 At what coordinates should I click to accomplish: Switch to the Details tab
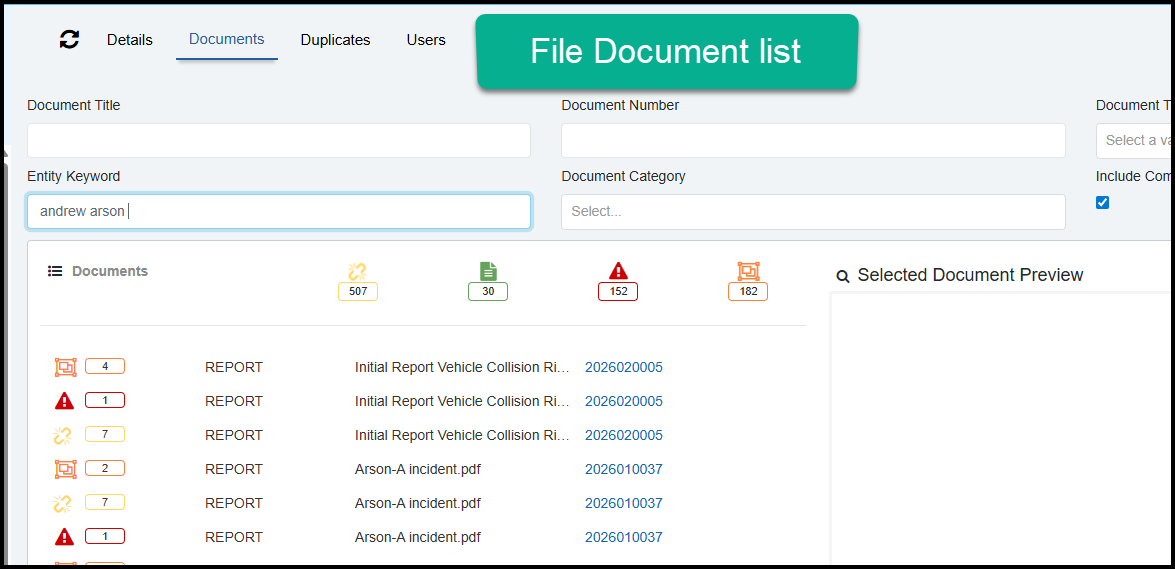(130, 40)
